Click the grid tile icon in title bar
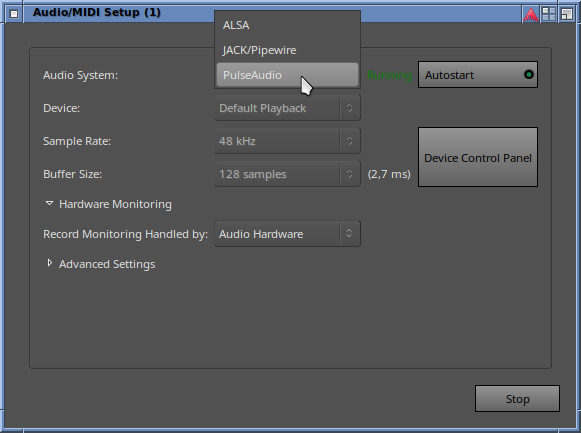 click(549, 14)
